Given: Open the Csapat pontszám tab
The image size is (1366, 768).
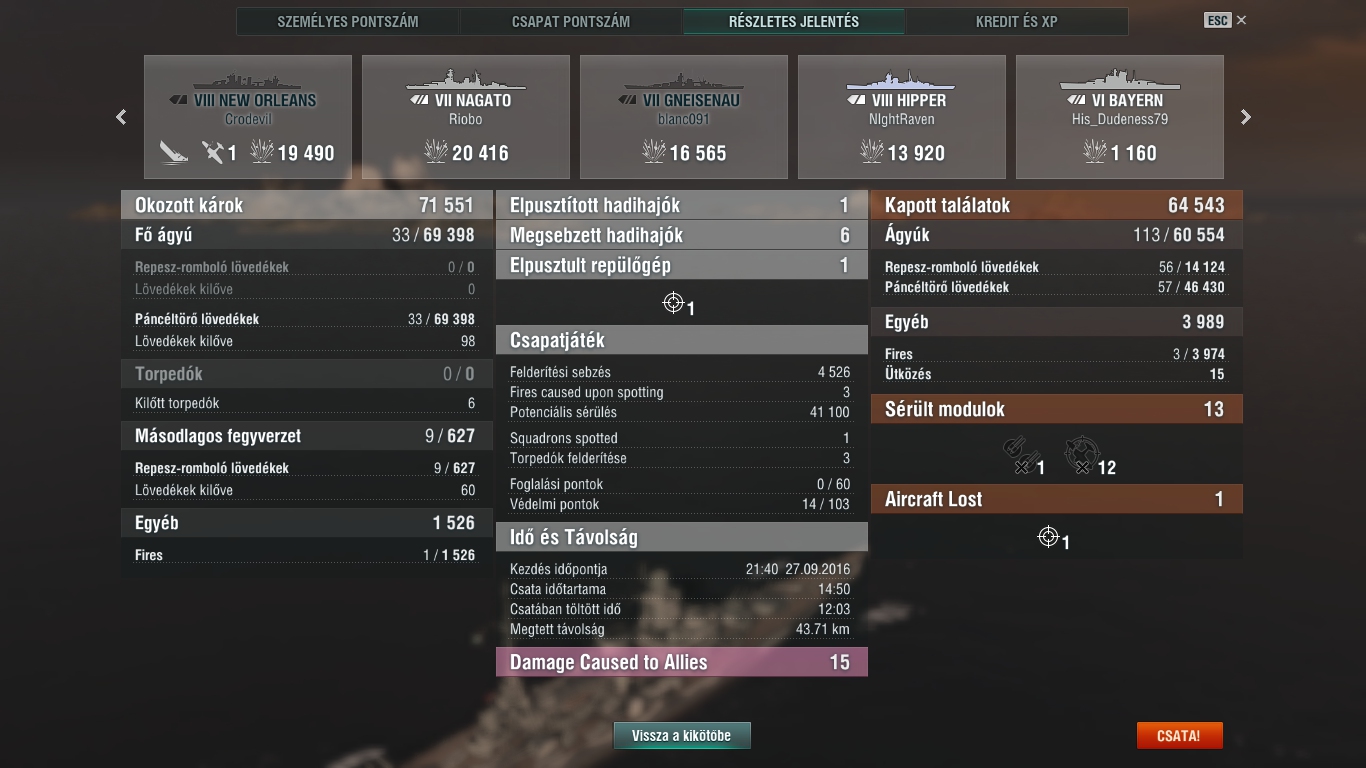Looking at the screenshot, I should click(x=571, y=21).
